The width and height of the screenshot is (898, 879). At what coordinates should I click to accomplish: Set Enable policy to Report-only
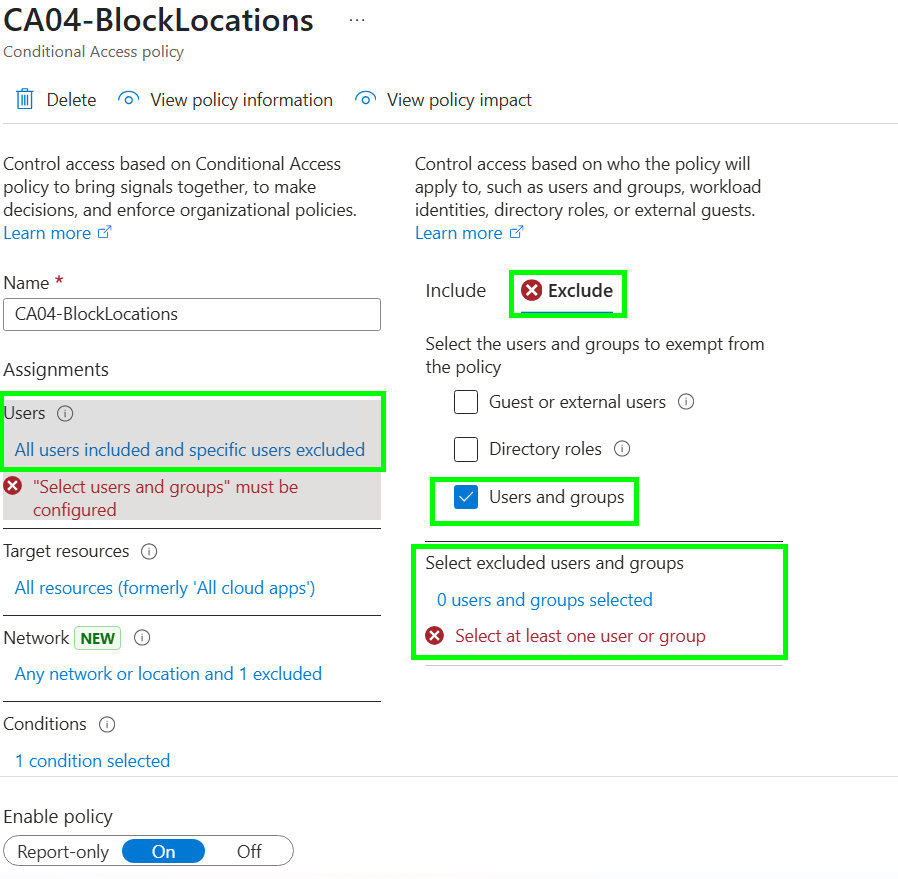[63, 852]
